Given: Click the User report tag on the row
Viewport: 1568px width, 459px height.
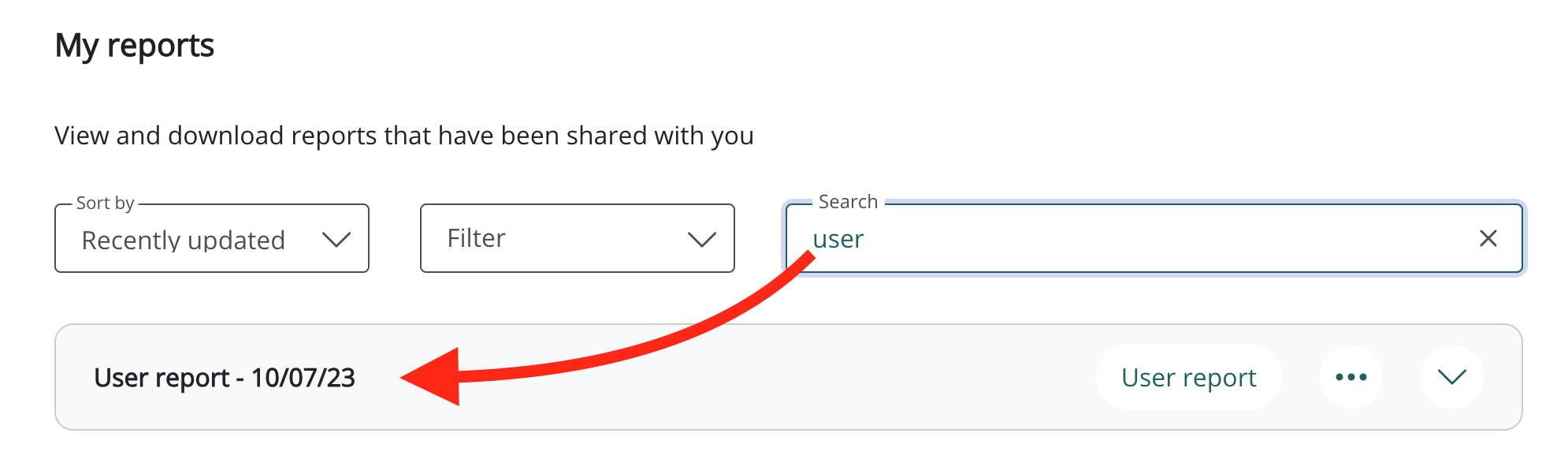Looking at the screenshot, I should pyautogui.click(x=1189, y=377).
